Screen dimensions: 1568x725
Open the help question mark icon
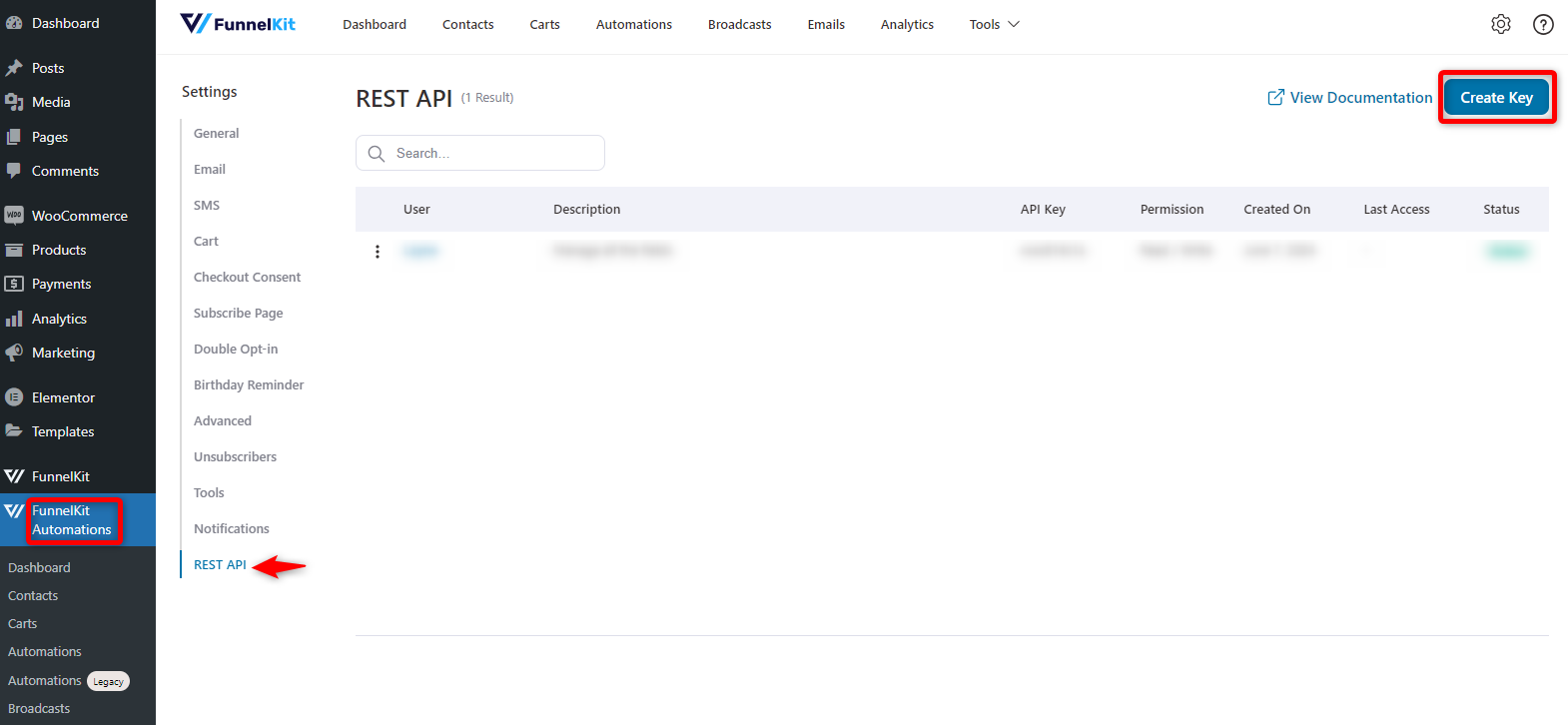coord(1543,24)
